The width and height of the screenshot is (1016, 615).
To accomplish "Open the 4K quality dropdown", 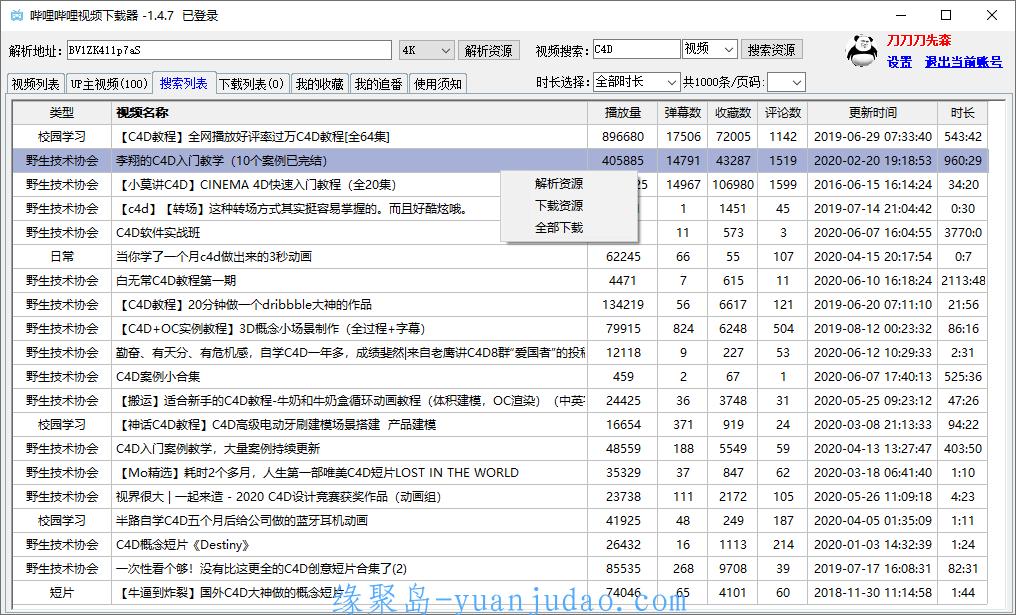I will coord(426,50).
